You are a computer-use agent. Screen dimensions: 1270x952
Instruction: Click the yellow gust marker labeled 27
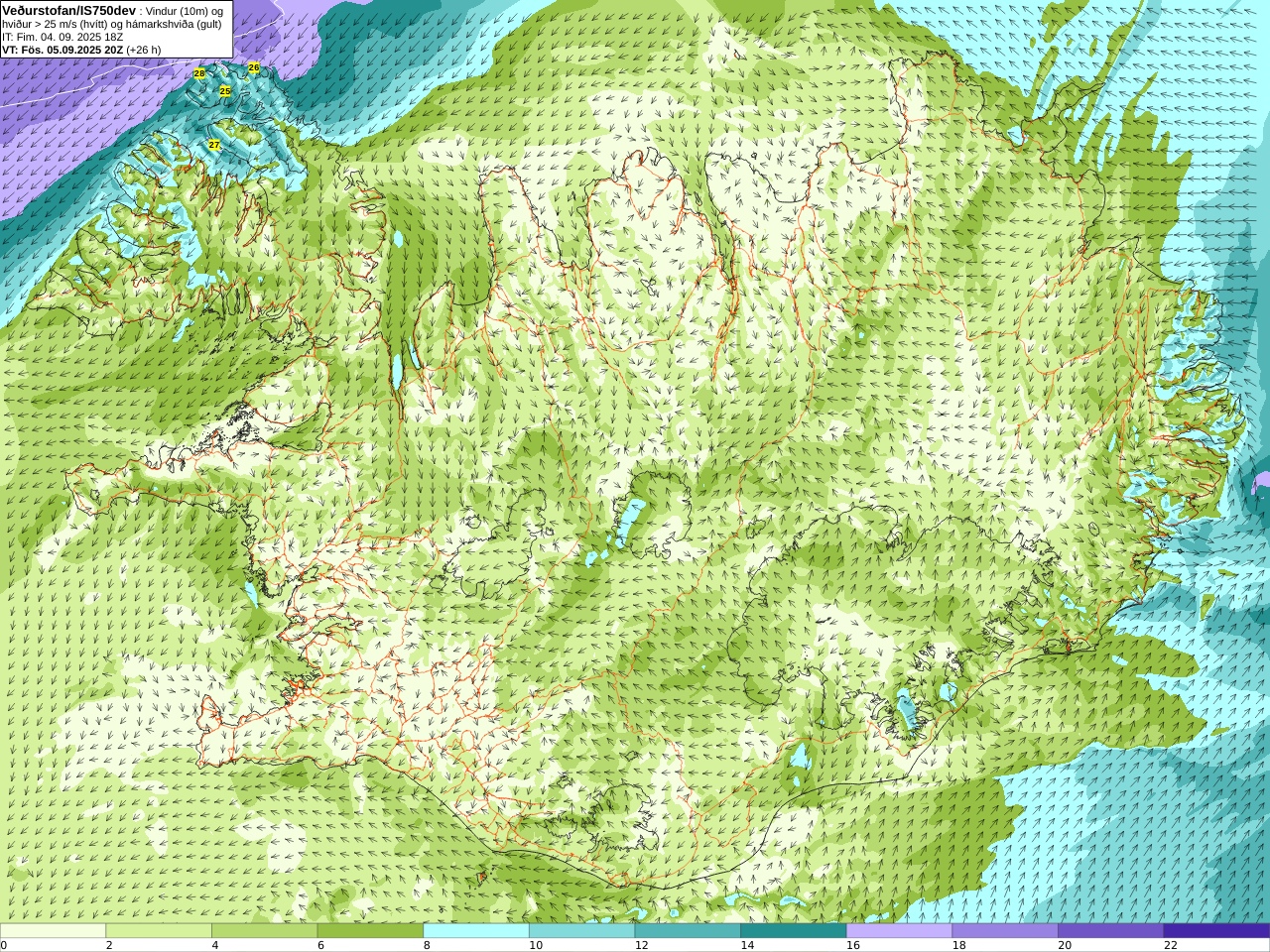[x=214, y=145]
